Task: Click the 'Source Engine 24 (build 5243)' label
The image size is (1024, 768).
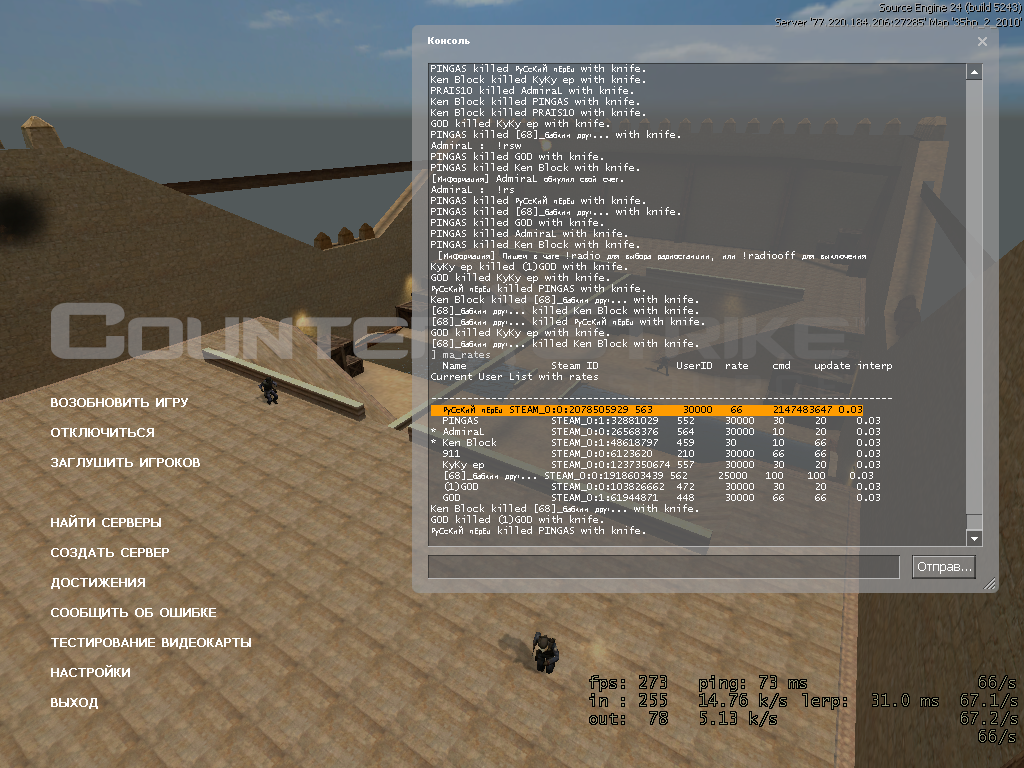Action: (x=950, y=8)
